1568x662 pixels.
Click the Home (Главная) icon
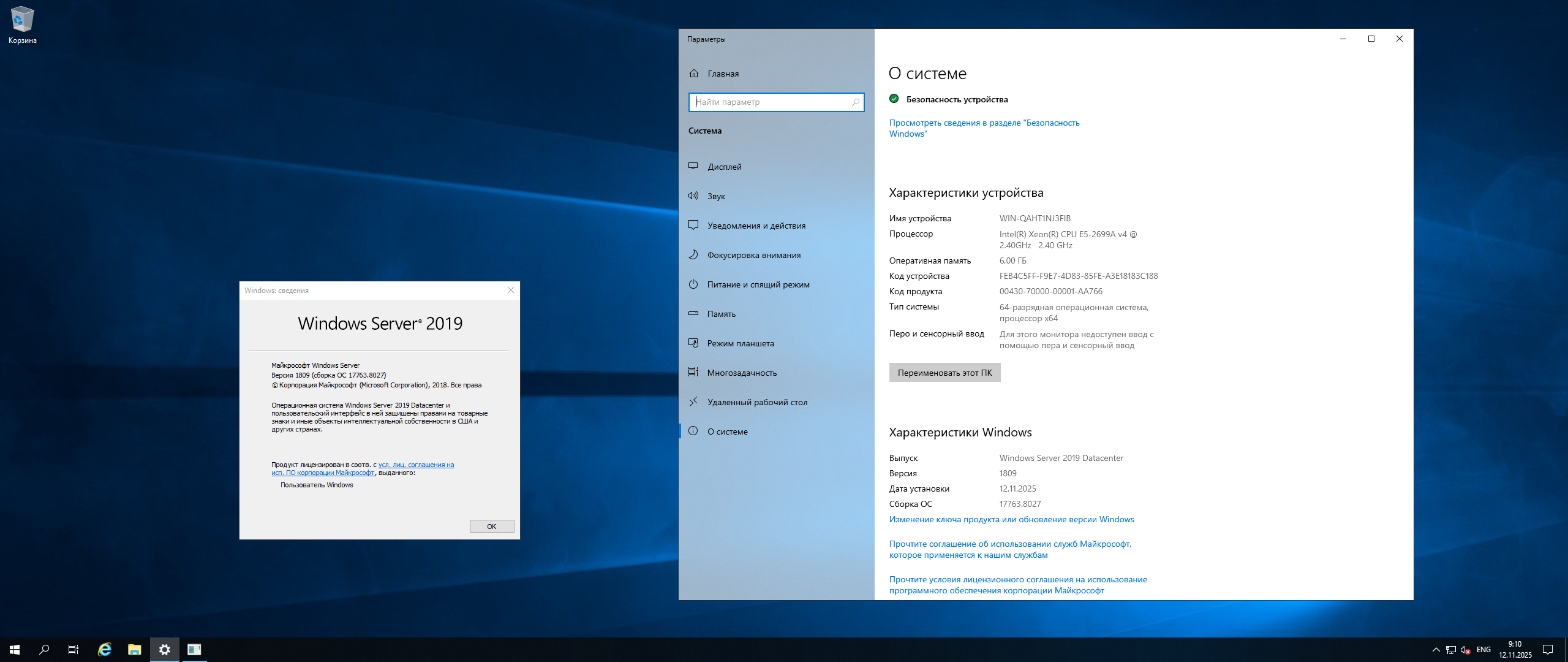[x=694, y=74]
